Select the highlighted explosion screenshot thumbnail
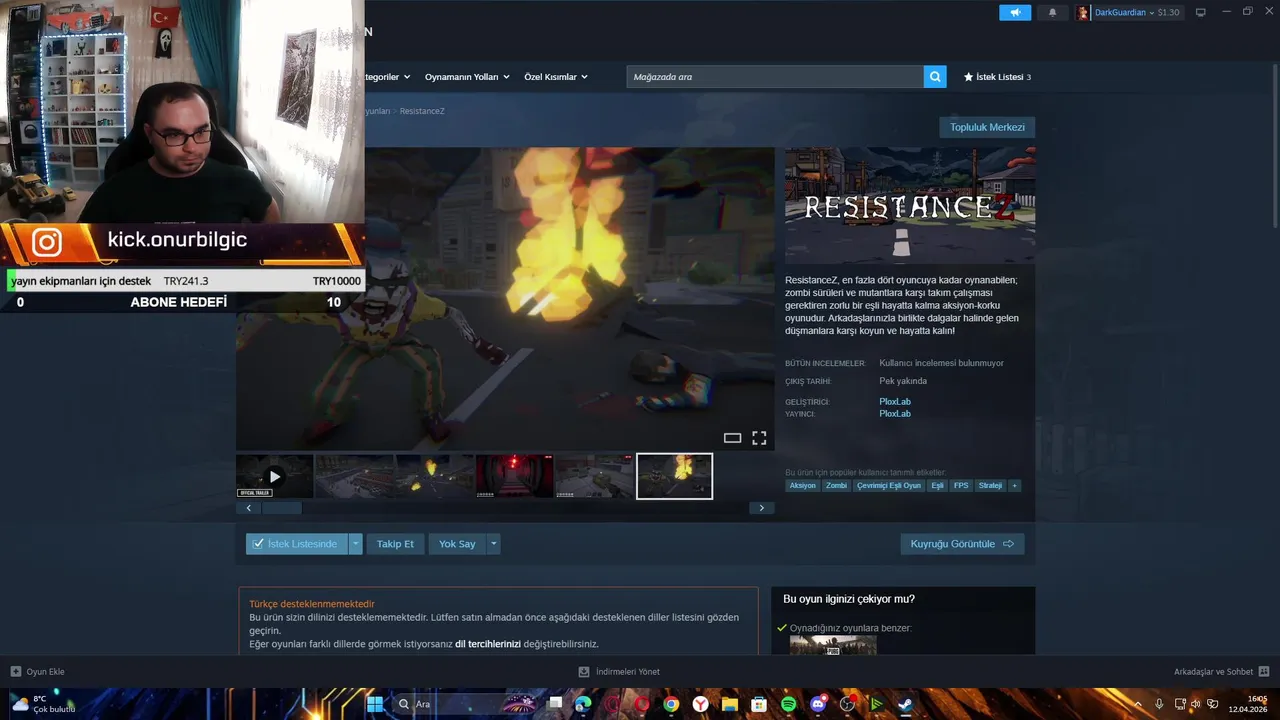This screenshot has width=1280, height=720. pyautogui.click(x=674, y=476)
